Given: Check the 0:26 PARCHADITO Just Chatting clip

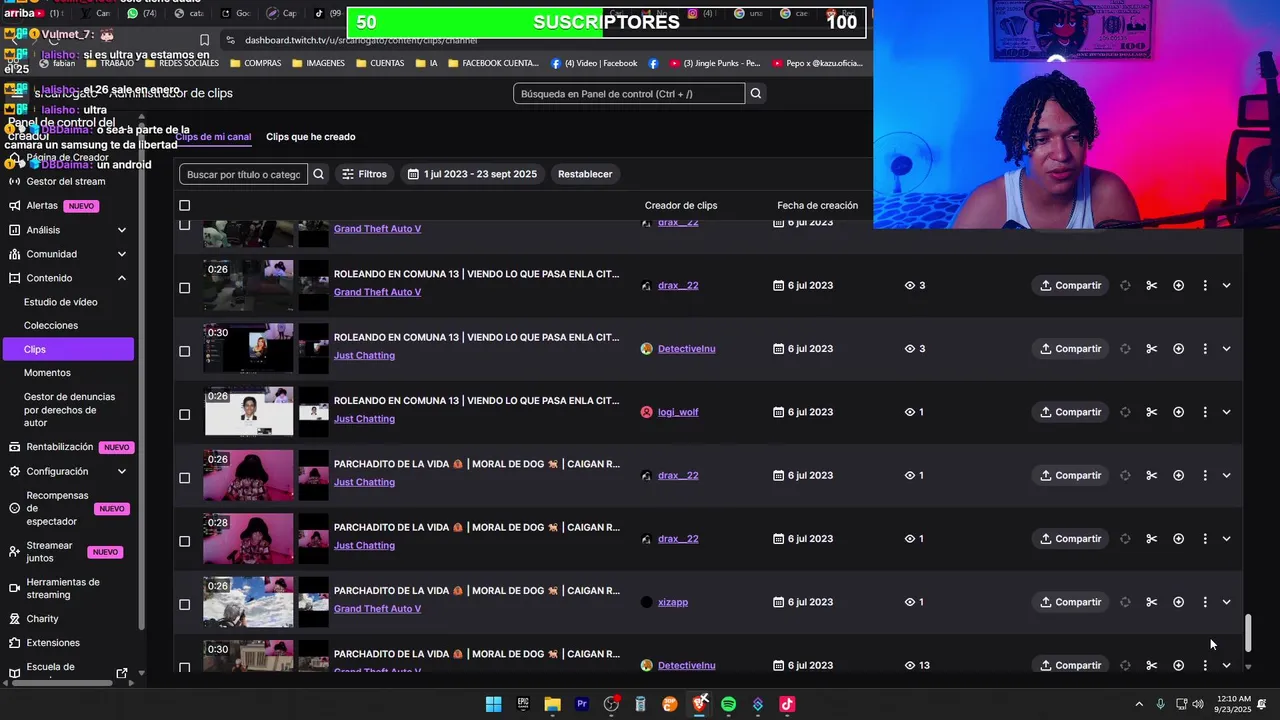Looking at the screenshot, I should 184,478.
